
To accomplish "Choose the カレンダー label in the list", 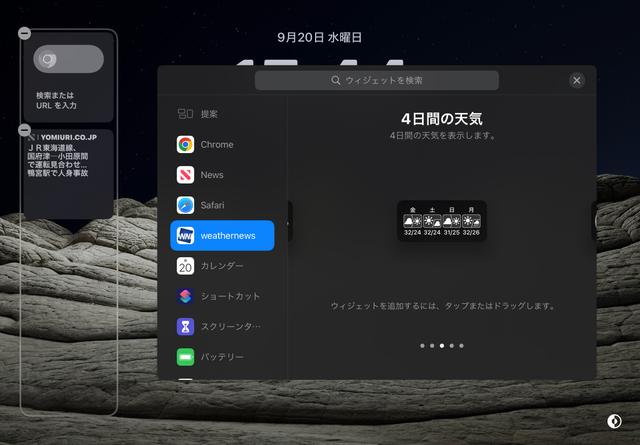I will coord(222,266).
